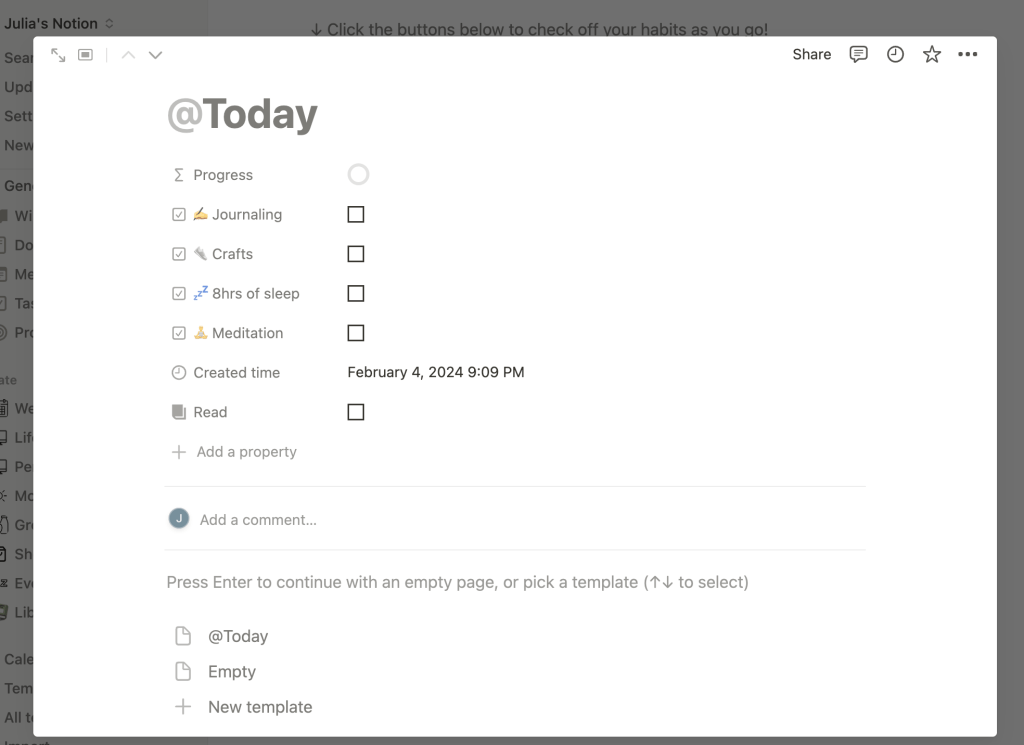Go to next page with down chevron
Image resolution: width=1024 pixels, height=745 pixels.
coord(155,55)
